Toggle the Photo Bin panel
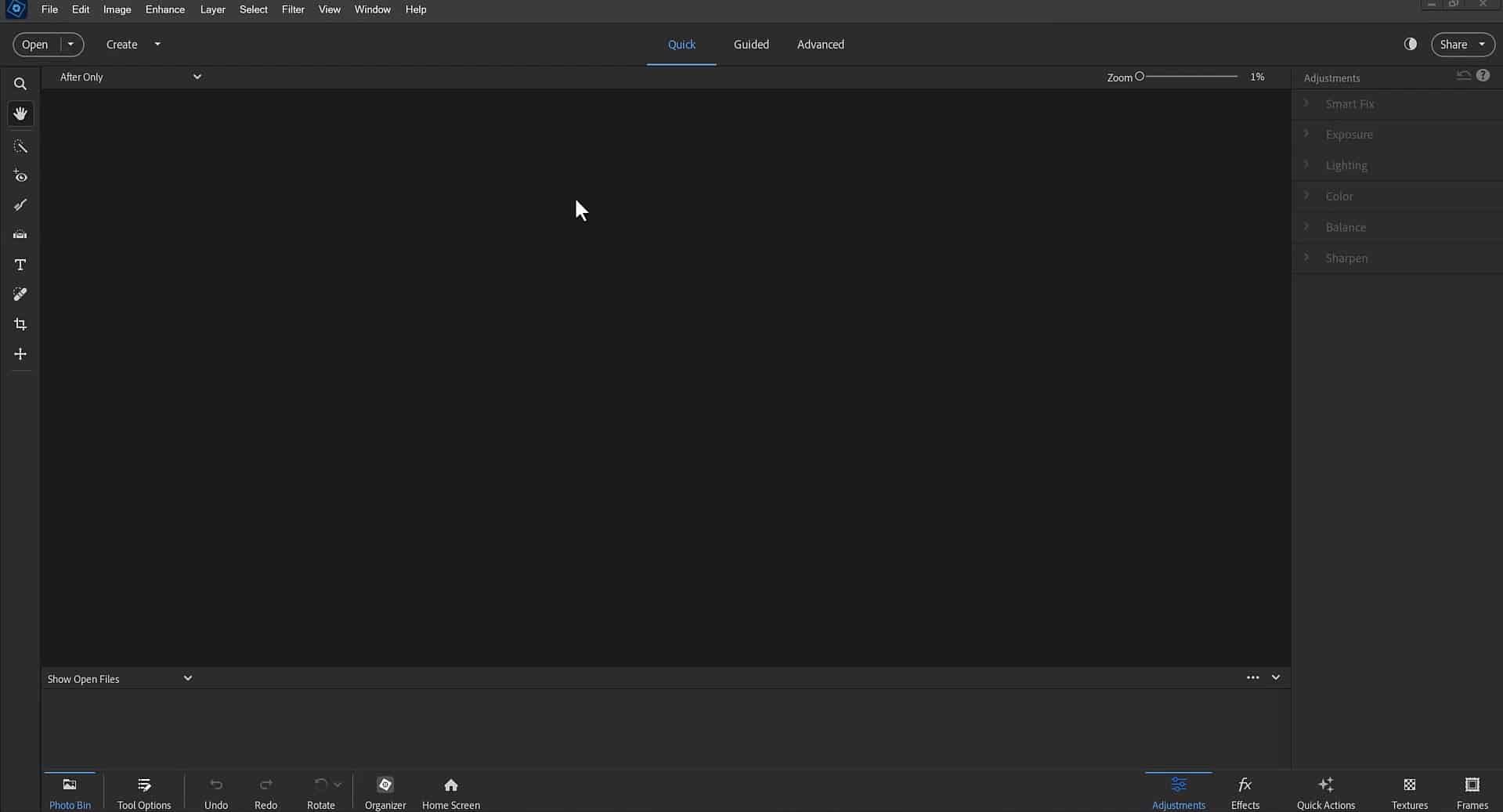The width and height of the screenshot is (1503, 812). (x=70, y=792)
